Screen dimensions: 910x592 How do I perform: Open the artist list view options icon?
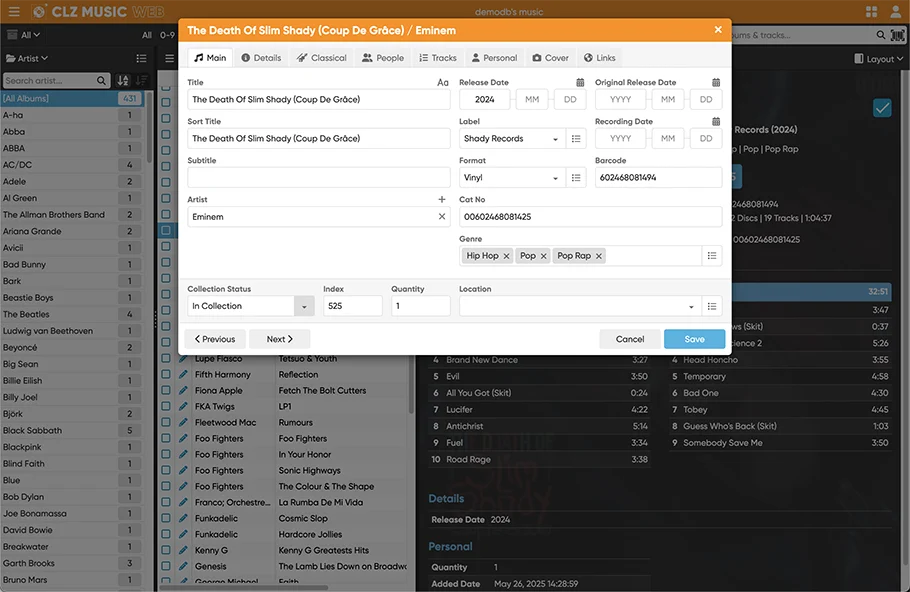pos(141,59)
